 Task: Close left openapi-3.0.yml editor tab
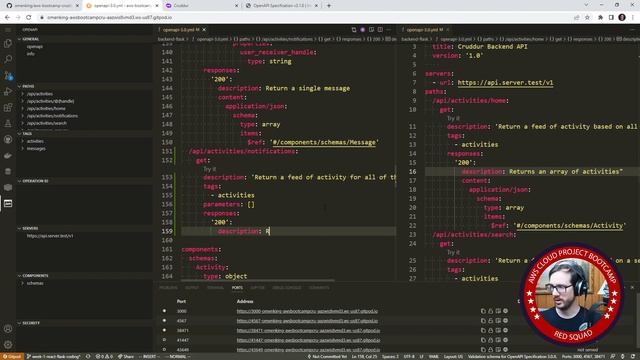tap(204, 30)
